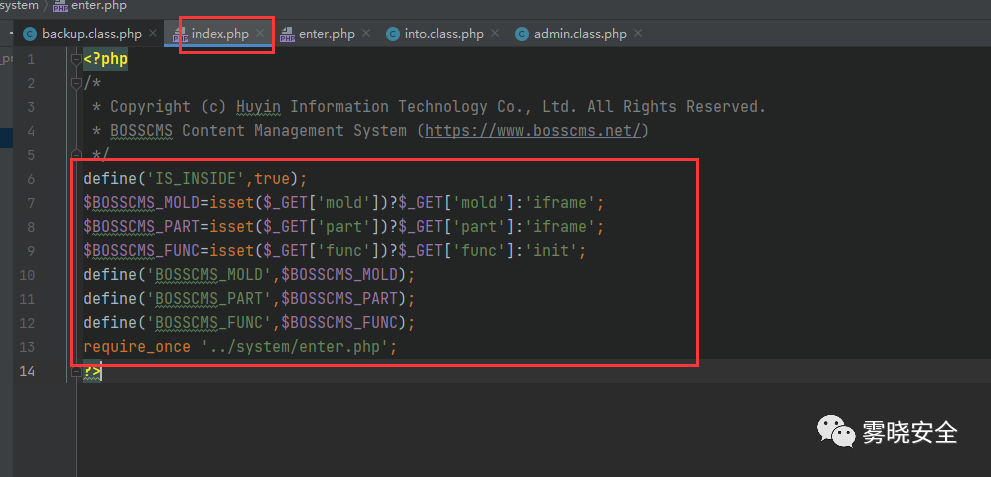
Task: Click the word Huyin in the copyright comment
Action: pos(258,107)
